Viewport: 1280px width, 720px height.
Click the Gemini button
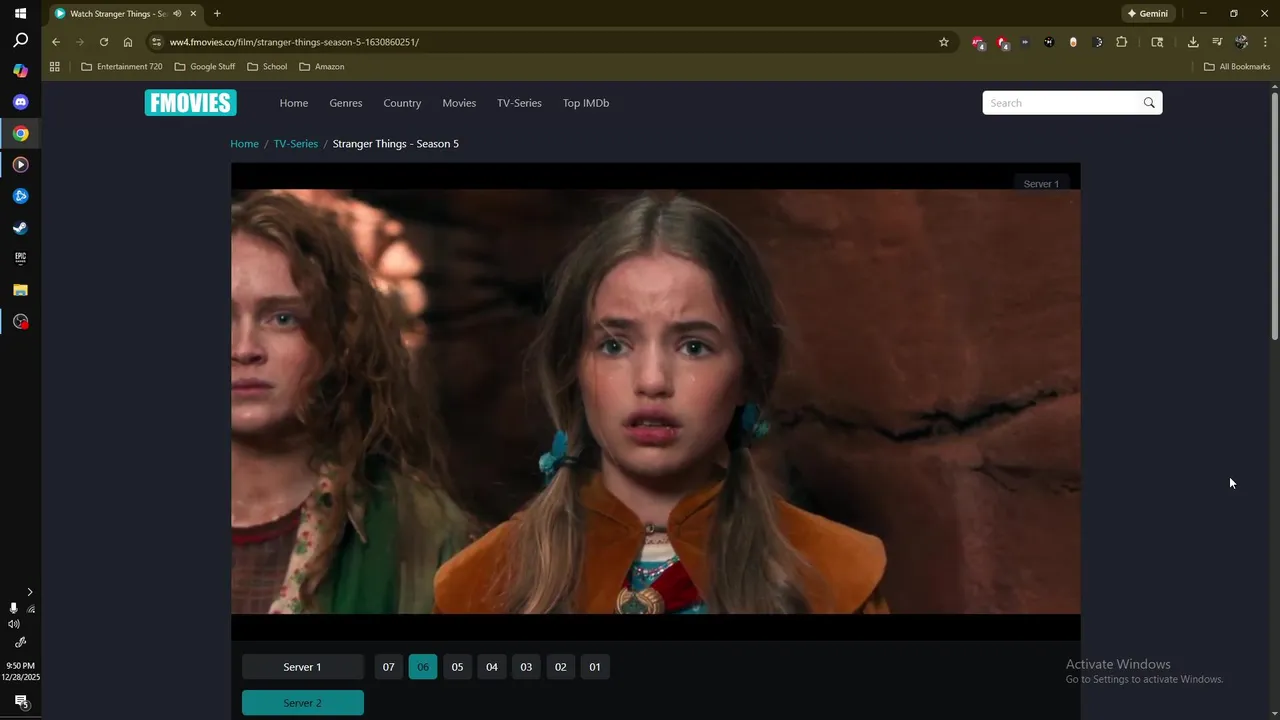click(x=1147, y=14)
